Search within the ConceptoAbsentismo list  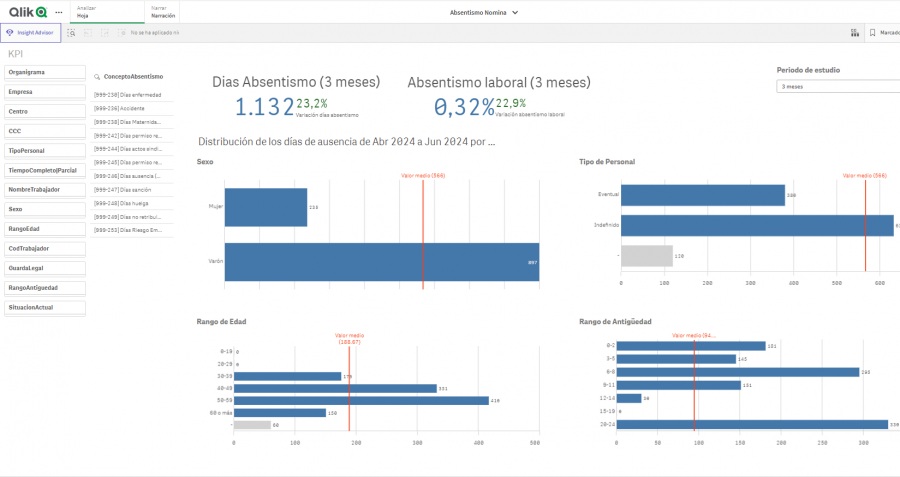pos(97,77)
